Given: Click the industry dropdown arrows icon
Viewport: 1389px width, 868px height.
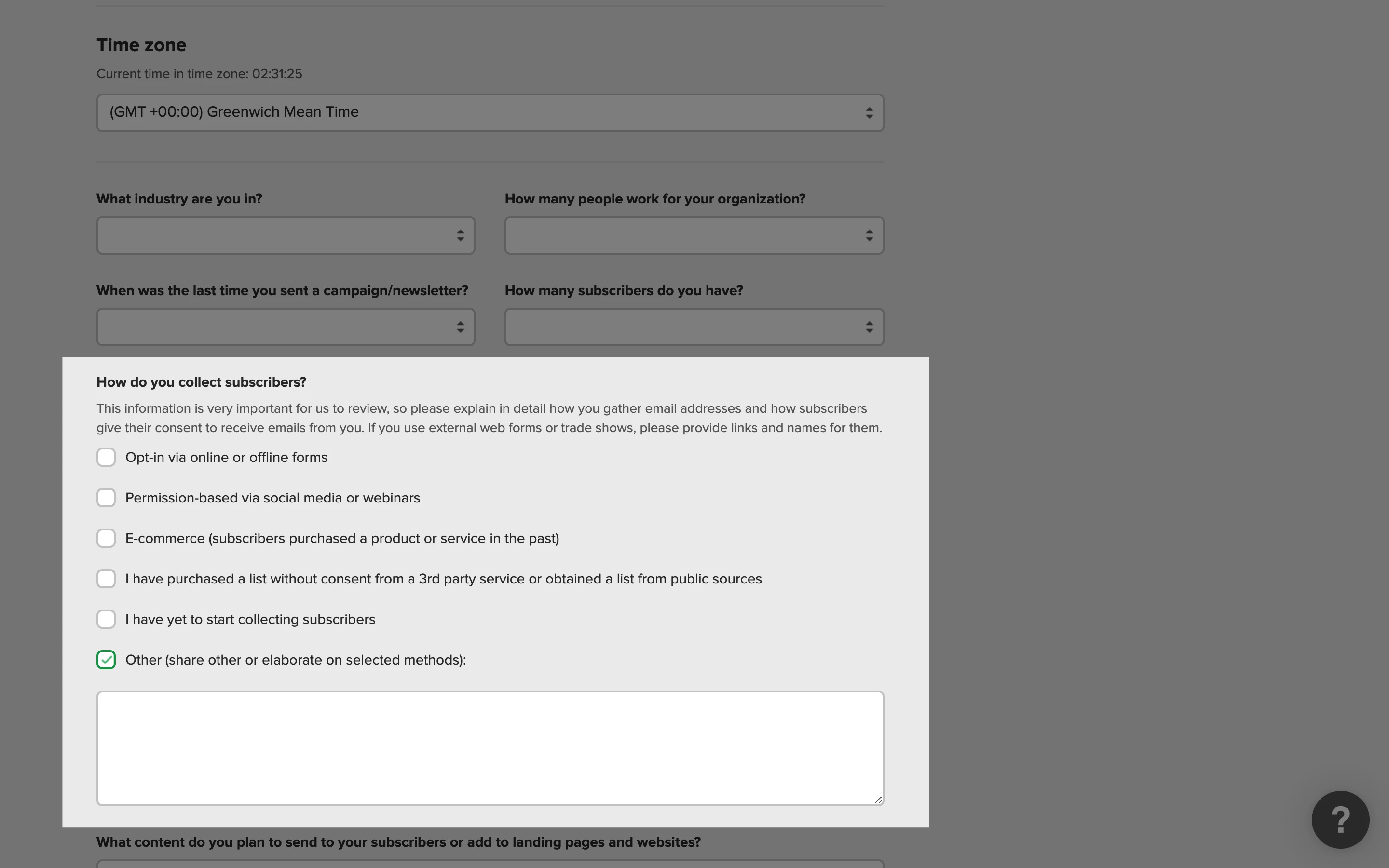Looking at the screenshot, I should click(460, 235).
